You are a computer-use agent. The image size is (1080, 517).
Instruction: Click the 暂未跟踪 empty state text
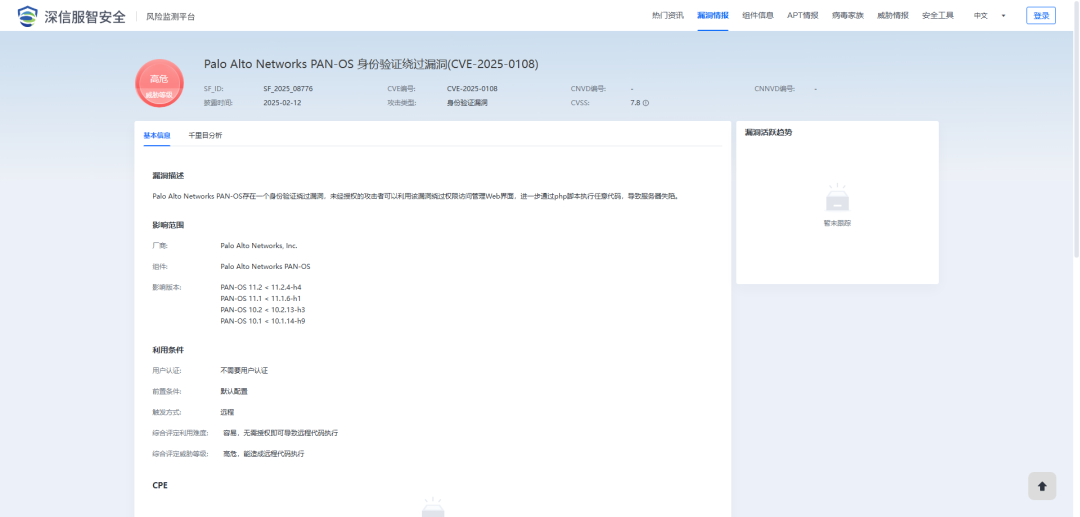(x=837, y=223)
